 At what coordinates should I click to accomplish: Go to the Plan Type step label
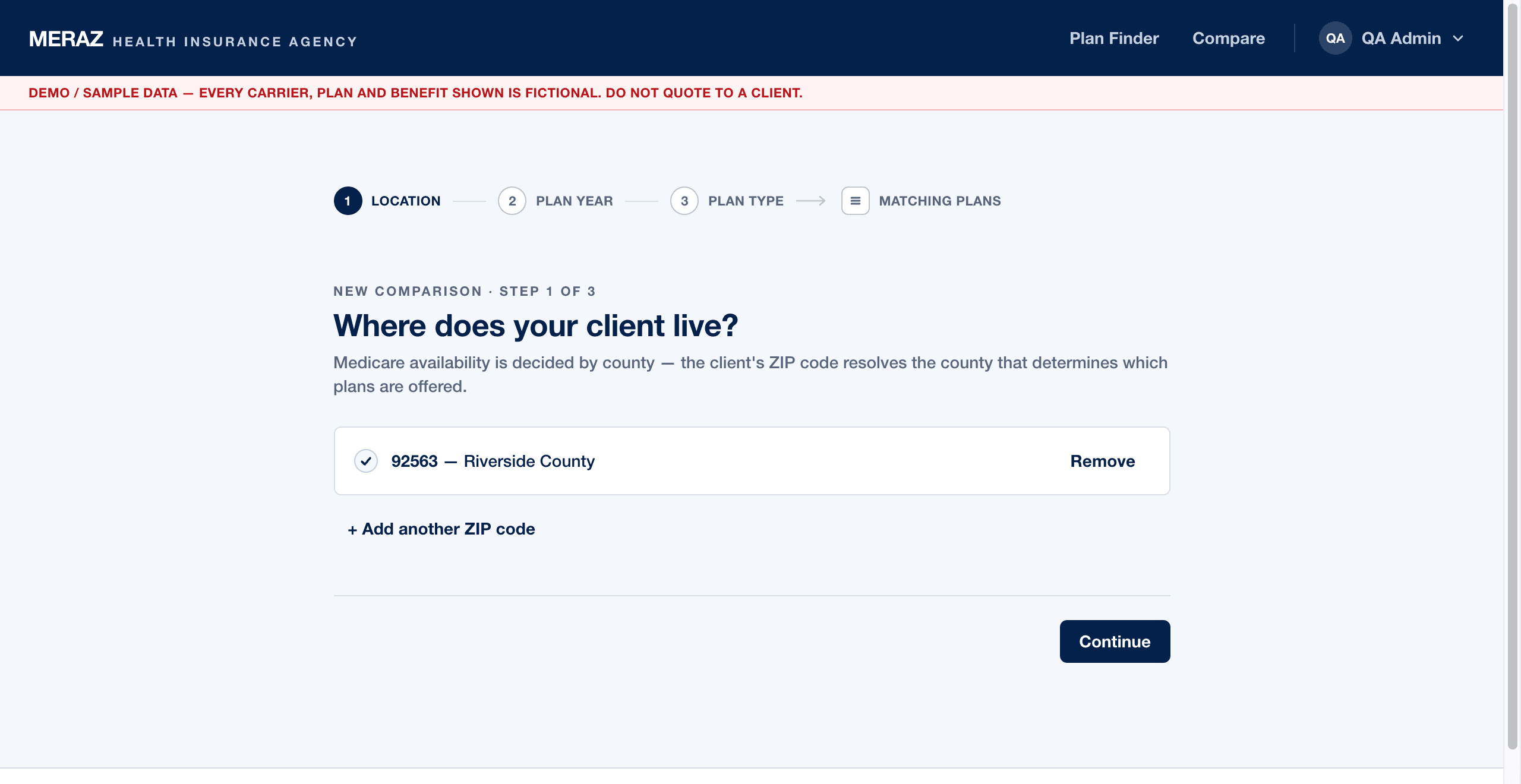coord(746,201)
